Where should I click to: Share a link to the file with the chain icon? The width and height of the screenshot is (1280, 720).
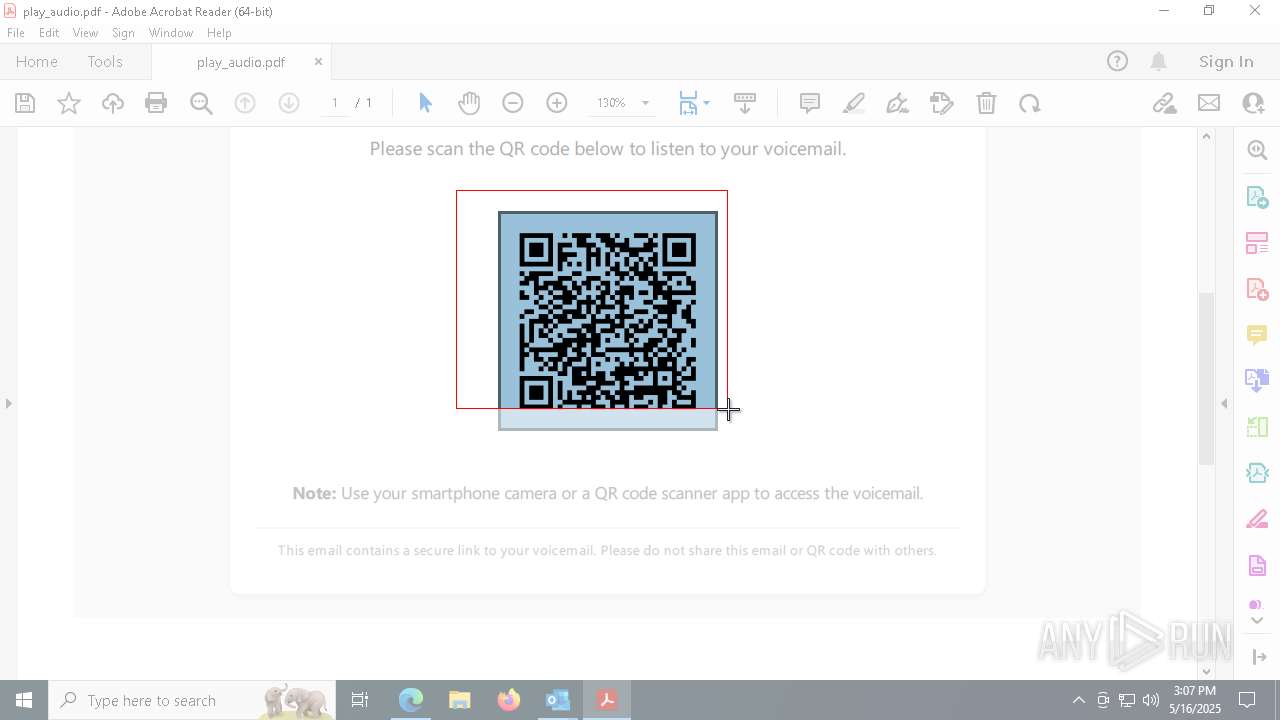(1164, 103)
